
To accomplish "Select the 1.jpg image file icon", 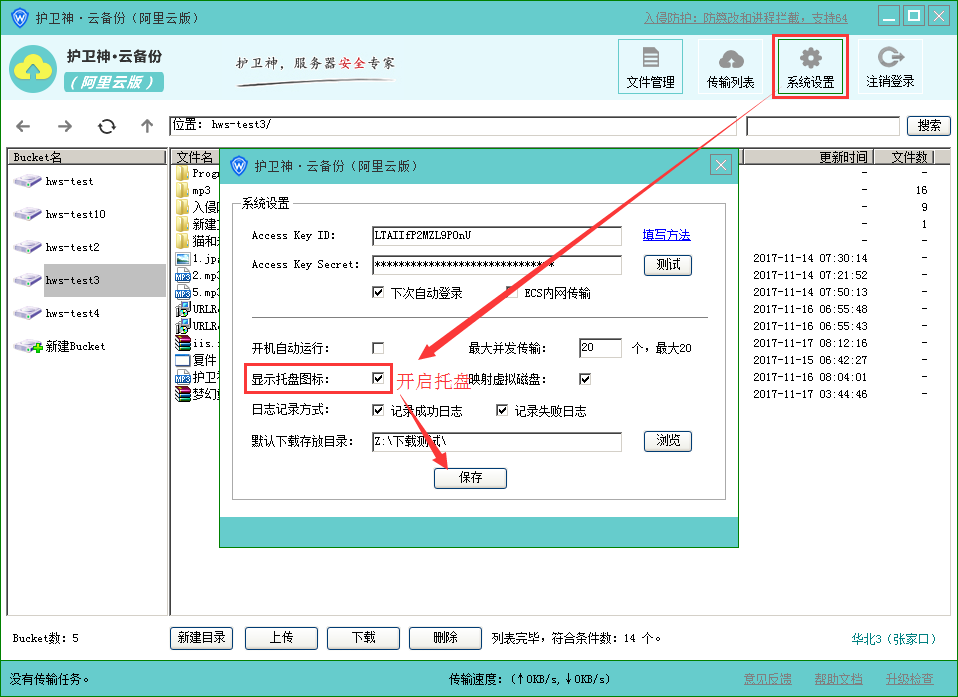I will [182, 259].
